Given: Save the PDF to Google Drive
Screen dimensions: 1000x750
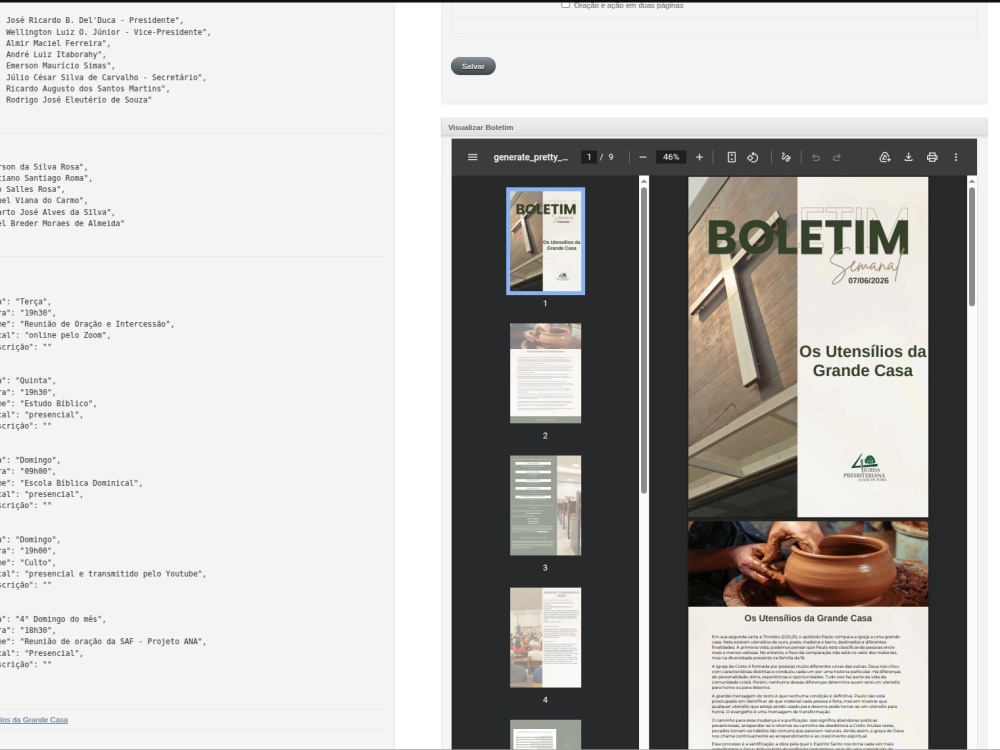Looking at the screenshot, I should click(x=885, y=157).
